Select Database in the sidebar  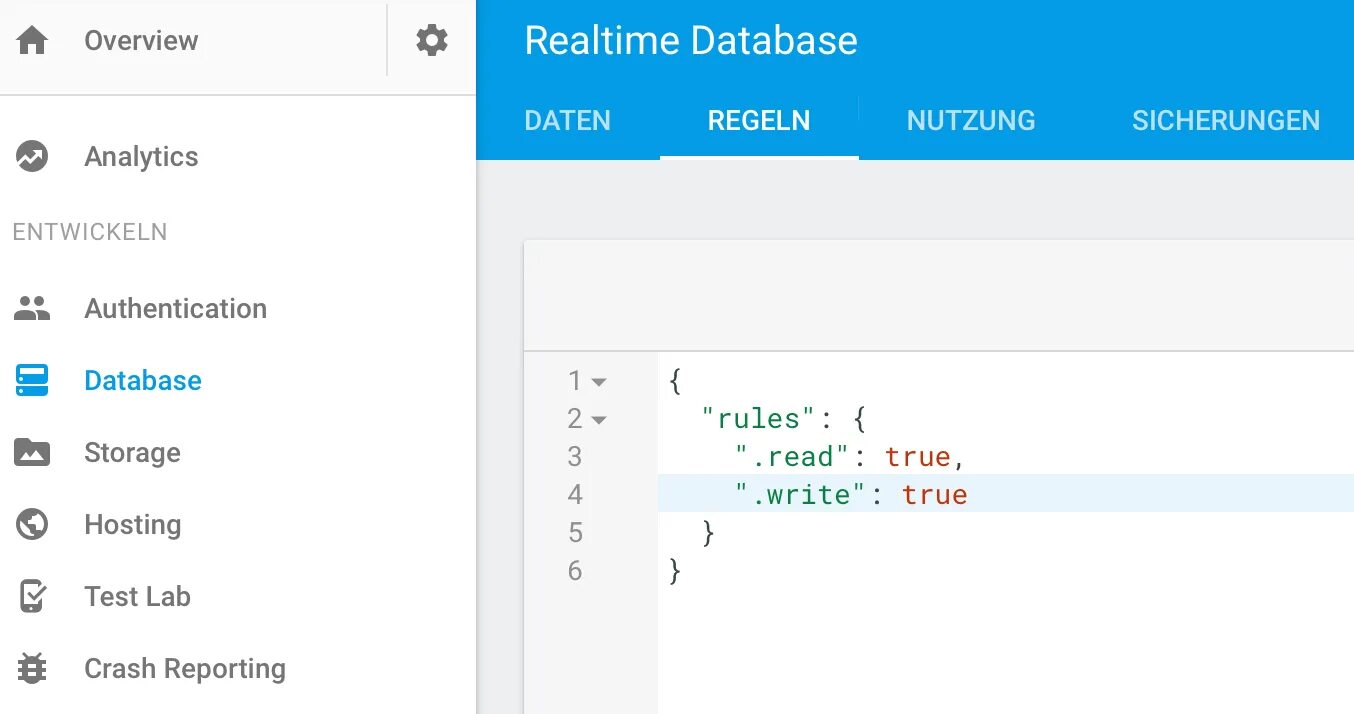143,381
